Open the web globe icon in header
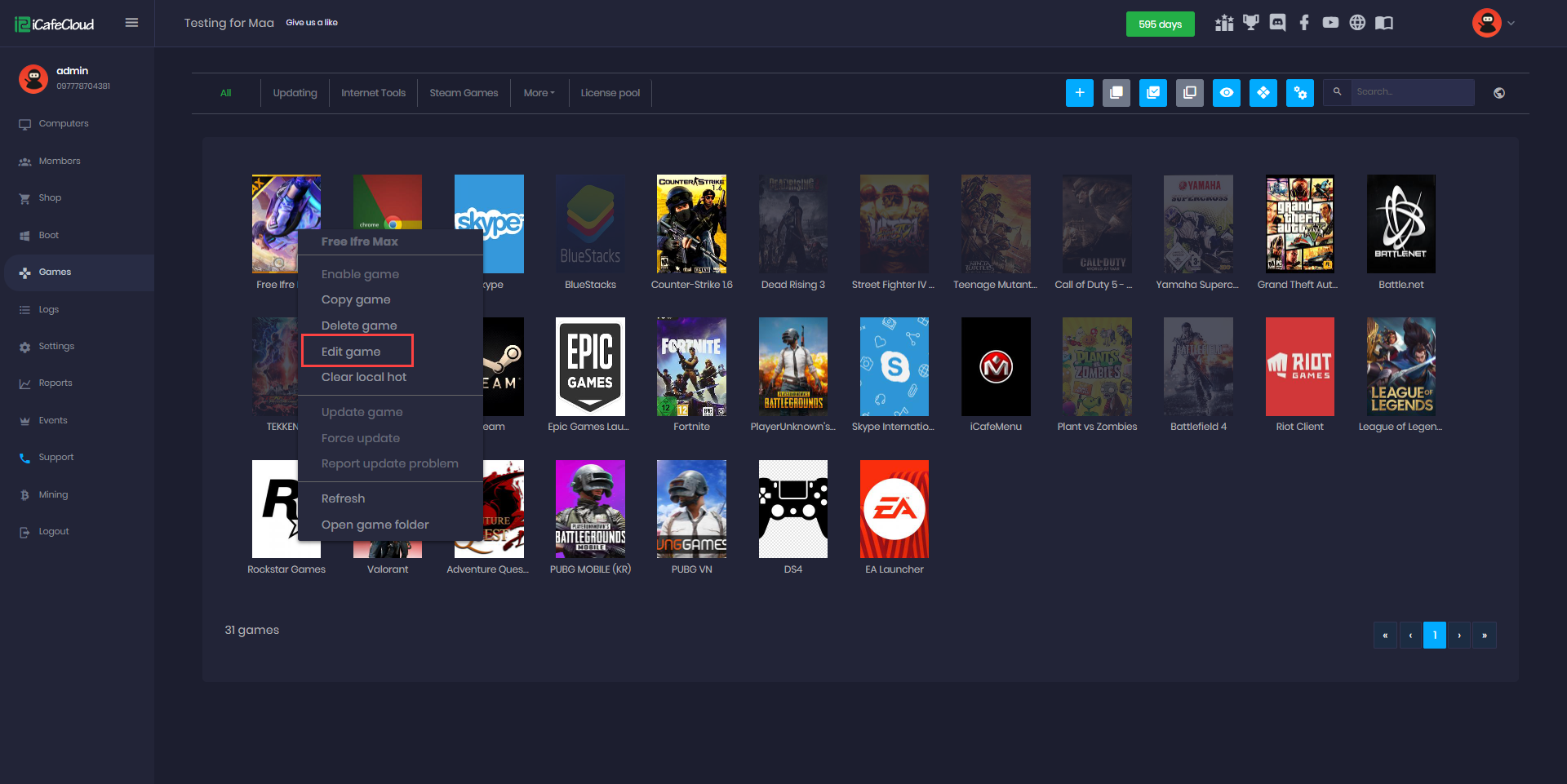 click(x=1357, y=23)
